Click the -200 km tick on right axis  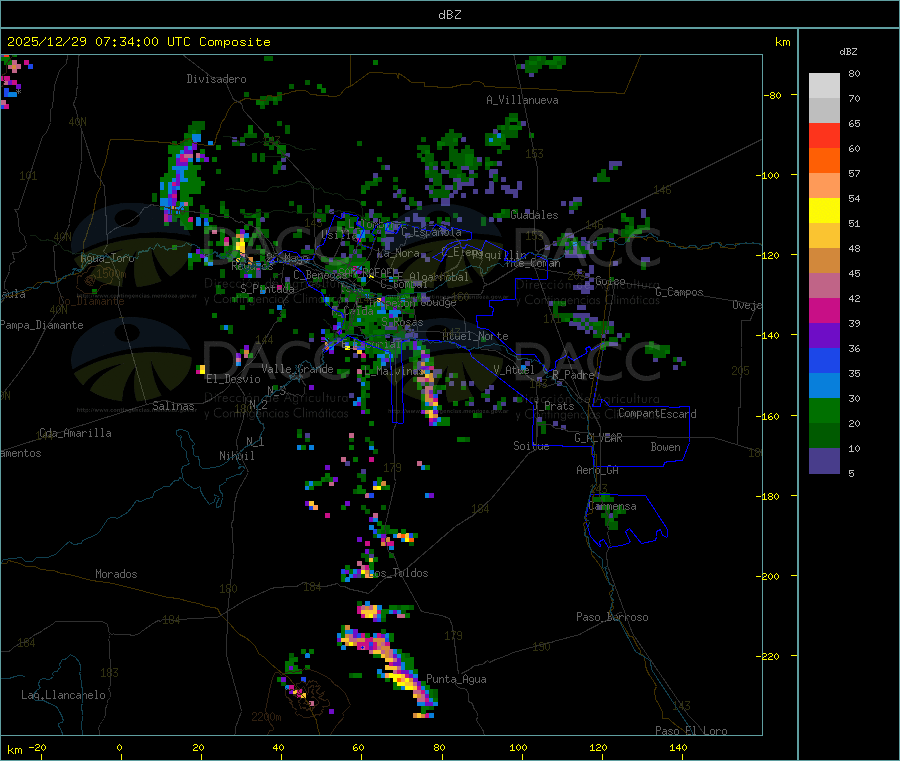(770, 576)
